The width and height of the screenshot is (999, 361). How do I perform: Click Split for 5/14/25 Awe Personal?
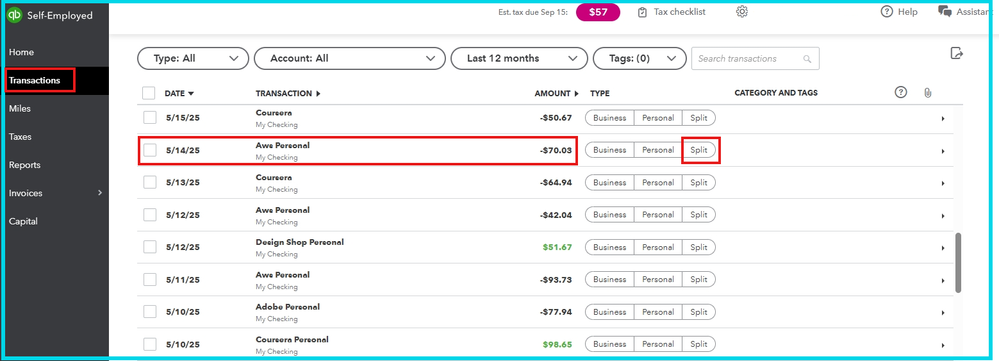pos(699,150)
